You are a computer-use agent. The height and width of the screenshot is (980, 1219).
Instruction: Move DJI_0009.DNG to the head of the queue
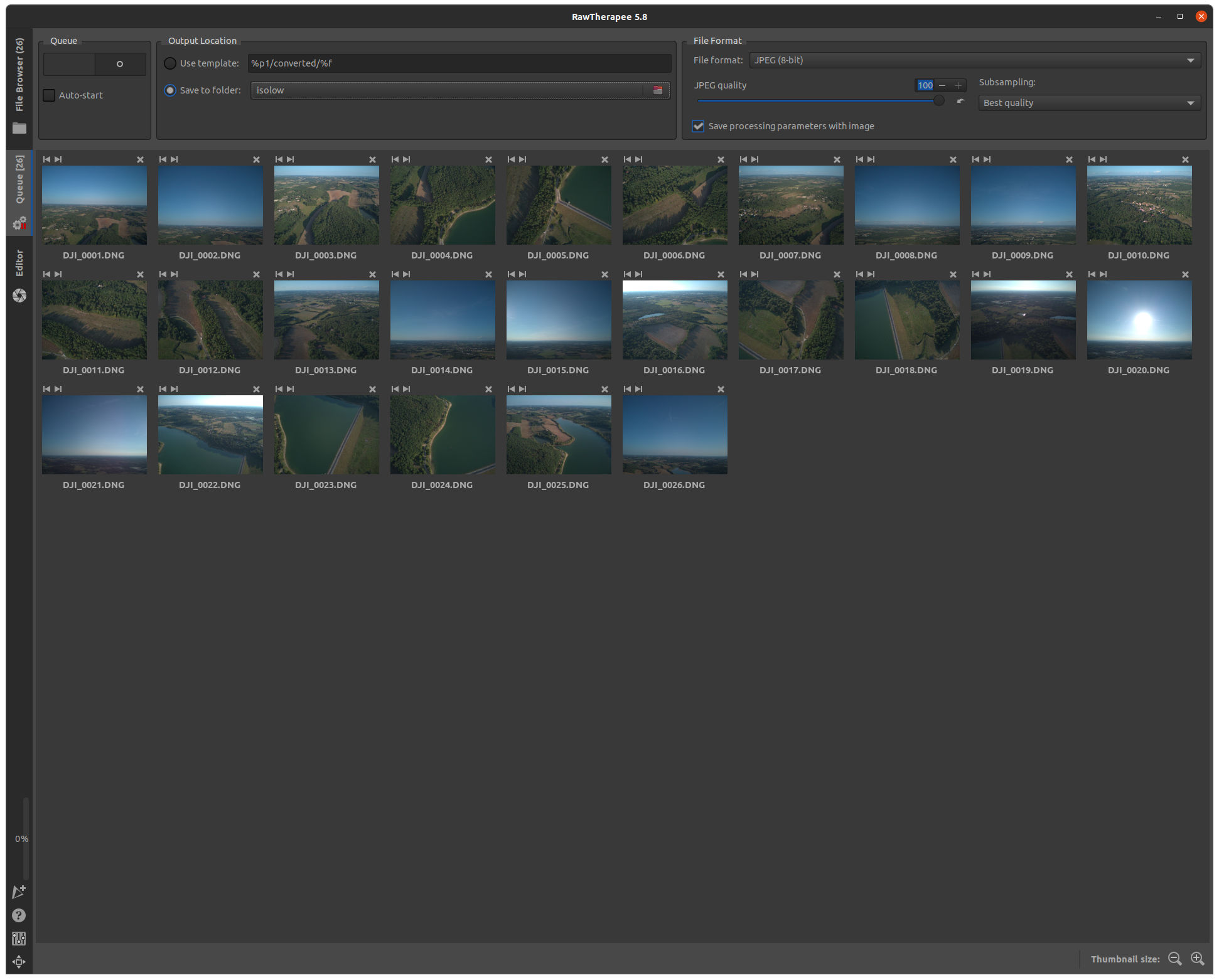pyautogui.click(x=975, y=159)
